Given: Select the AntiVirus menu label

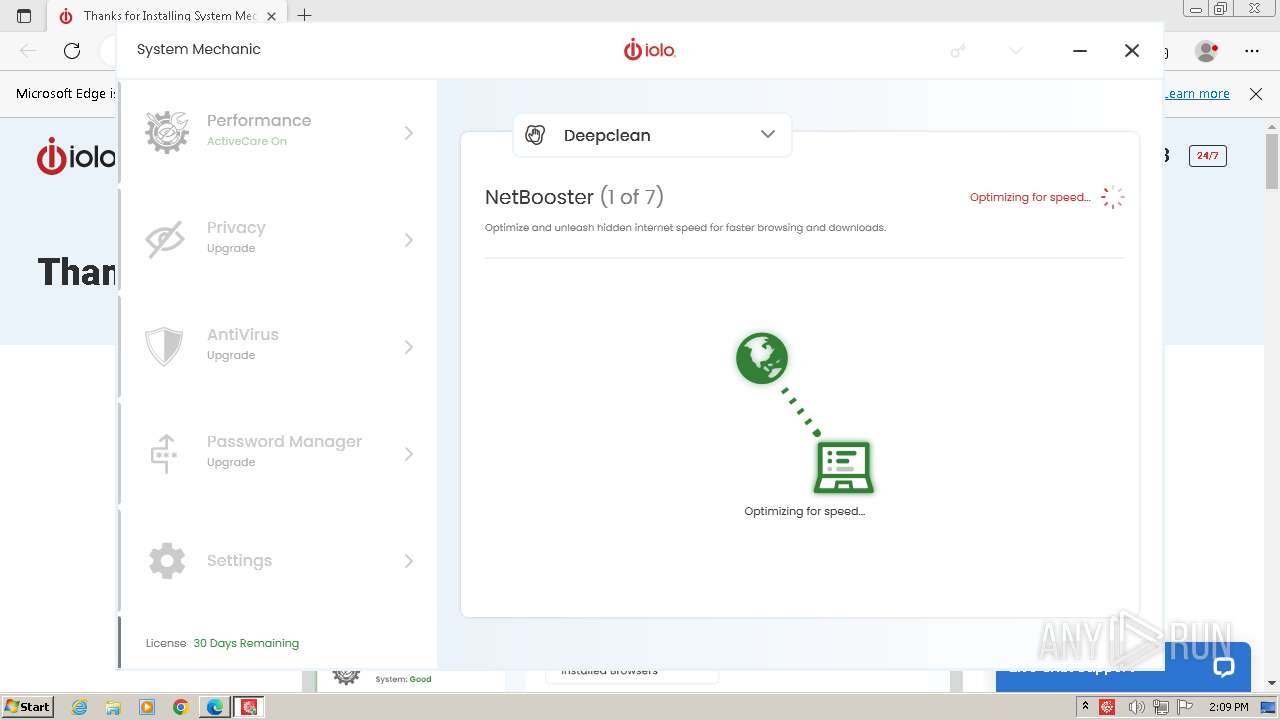Looking at the screenshot, I should (x=243, y=334).
